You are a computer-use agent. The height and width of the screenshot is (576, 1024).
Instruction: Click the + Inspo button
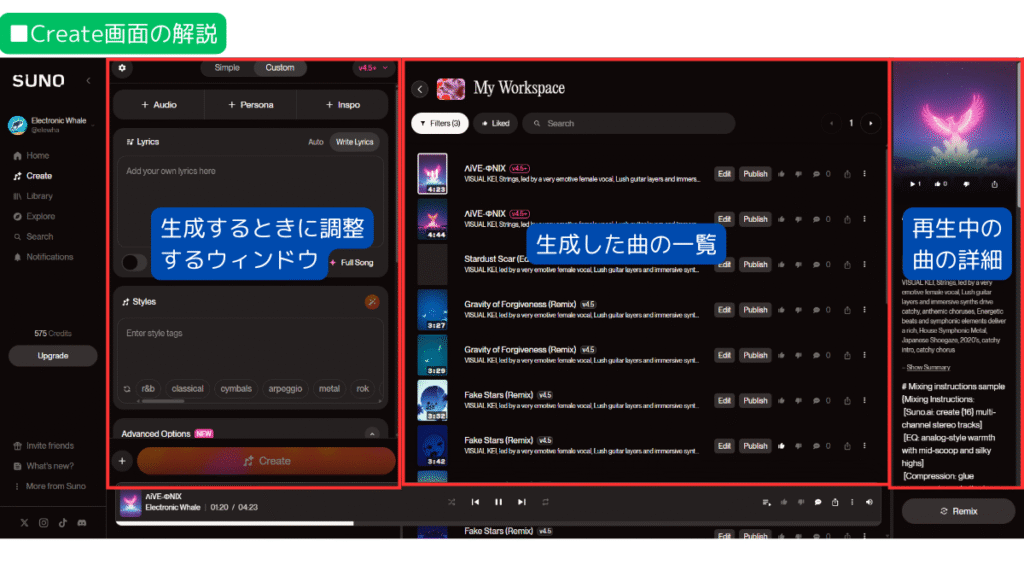[343, 105]
